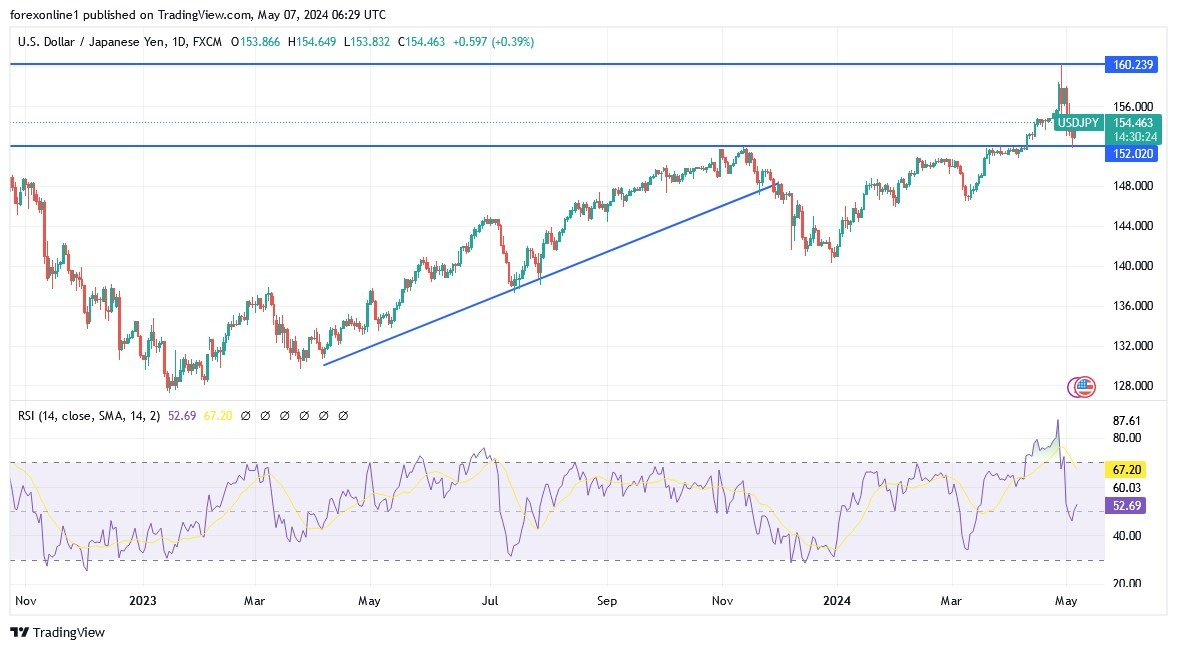Click the blue 160.239 price level label
Image resolution: width=1177 pixels, height=650 pixels.
pyautogui.click(x=1131, y=64)
